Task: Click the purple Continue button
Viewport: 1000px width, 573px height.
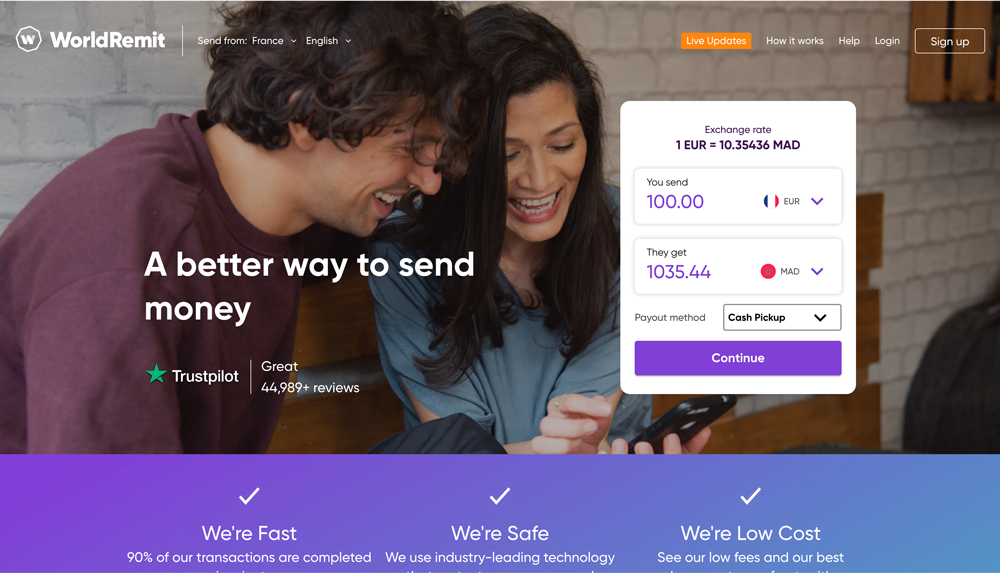Action: (738, 358)
